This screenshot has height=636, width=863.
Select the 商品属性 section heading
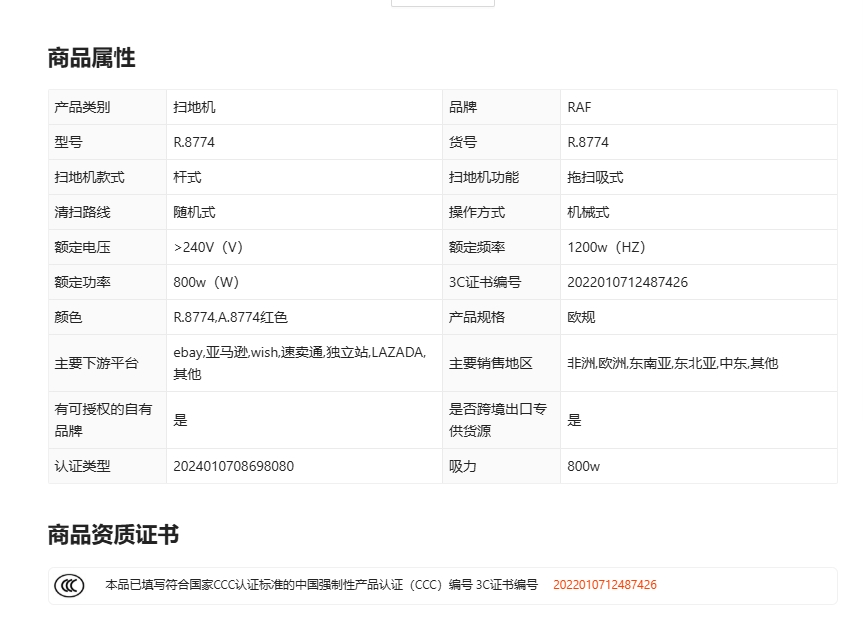pos(91,58)
